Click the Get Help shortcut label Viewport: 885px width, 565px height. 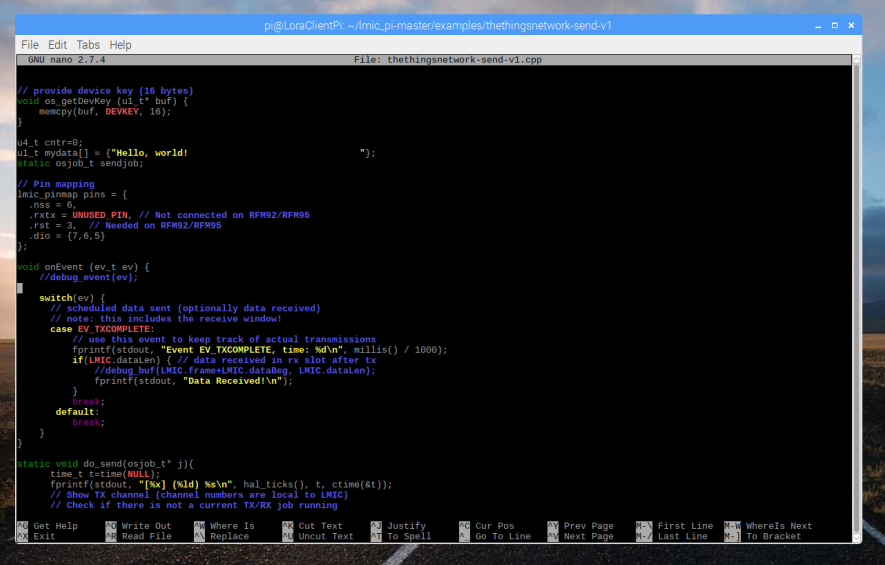55,526
